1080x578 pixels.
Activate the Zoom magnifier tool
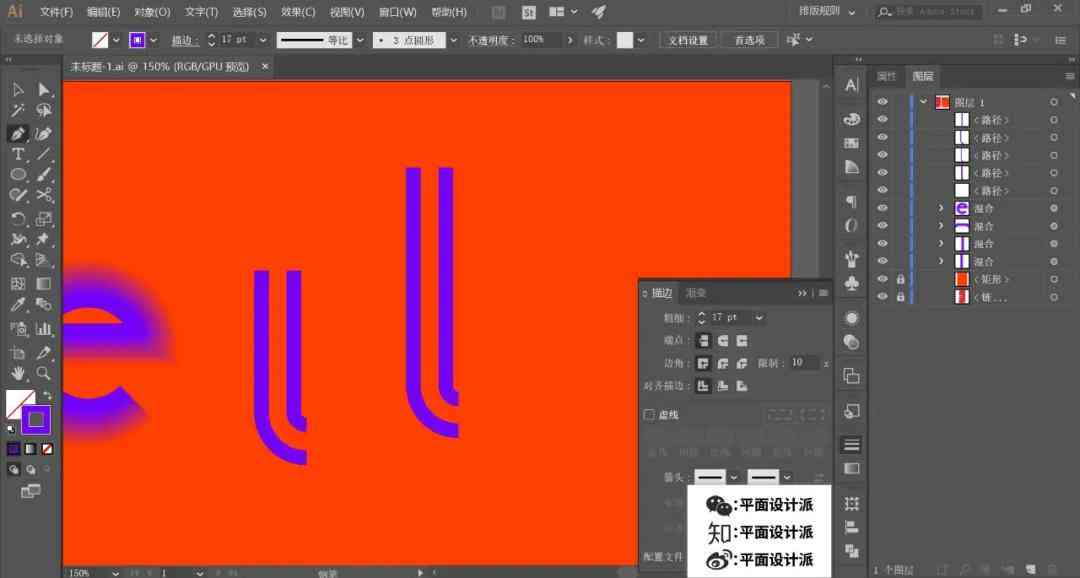click(x=44, y=373)
